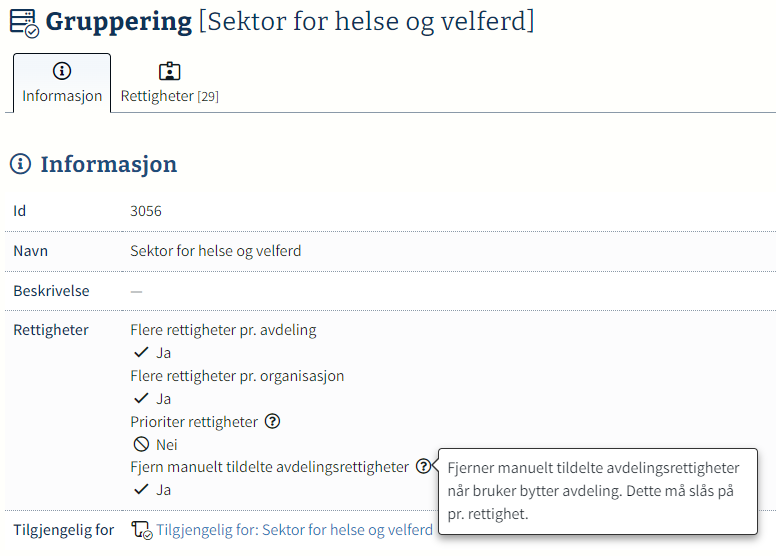Click the Id value 3056

click(x=146, y=211)
